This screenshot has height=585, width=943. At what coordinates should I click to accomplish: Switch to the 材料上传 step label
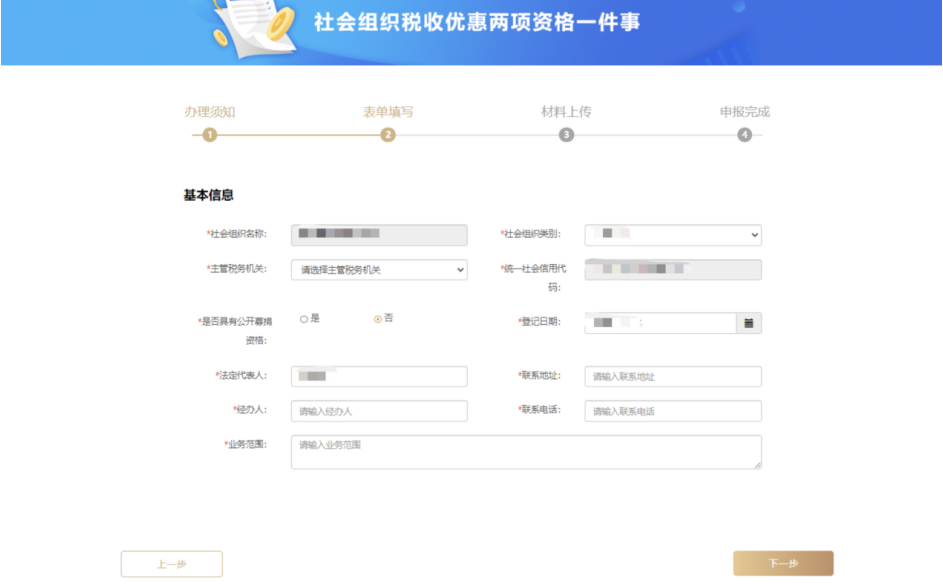(x=566, y=112)
